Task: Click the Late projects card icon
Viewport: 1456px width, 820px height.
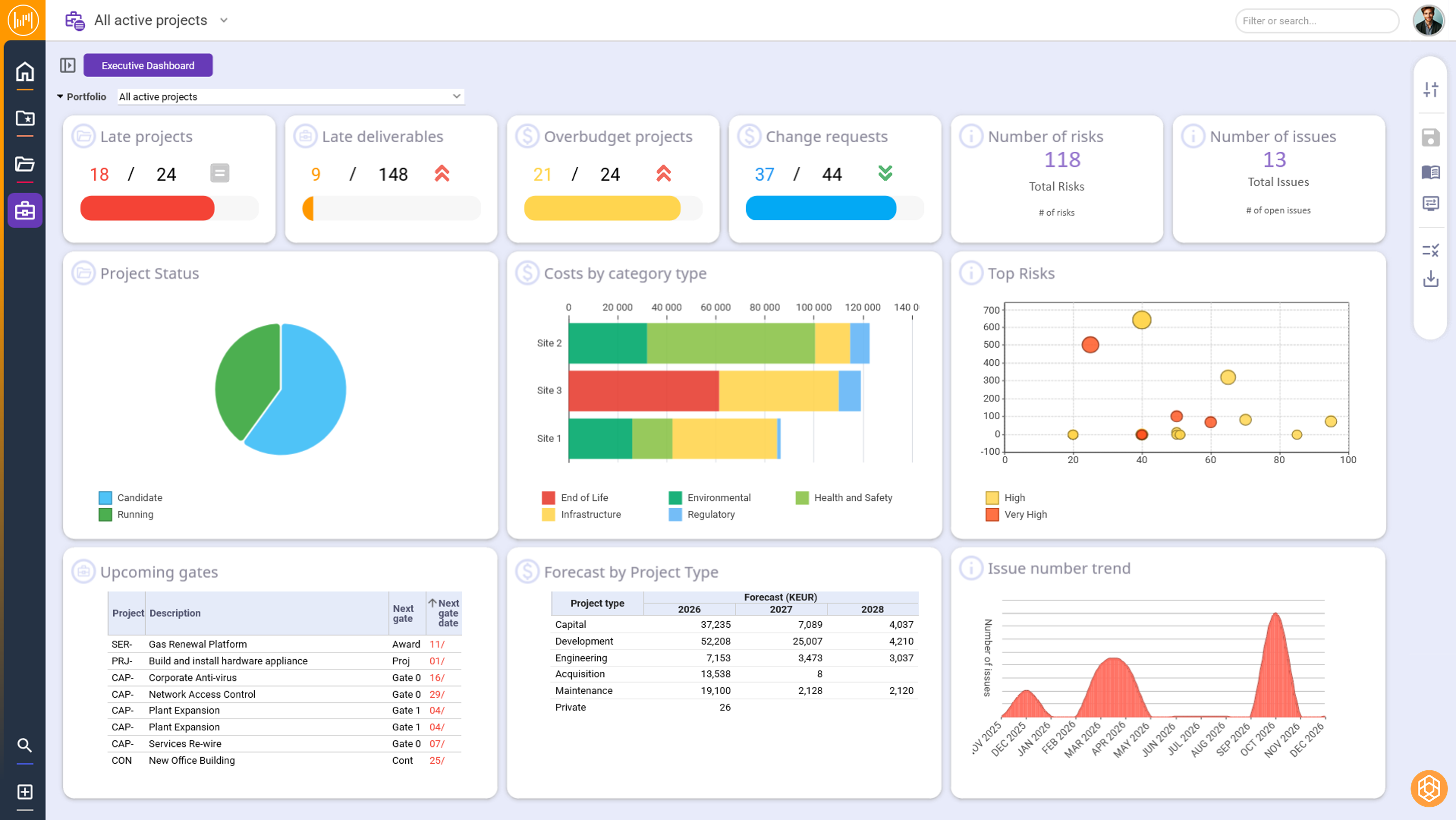Action: pos(84,136)
